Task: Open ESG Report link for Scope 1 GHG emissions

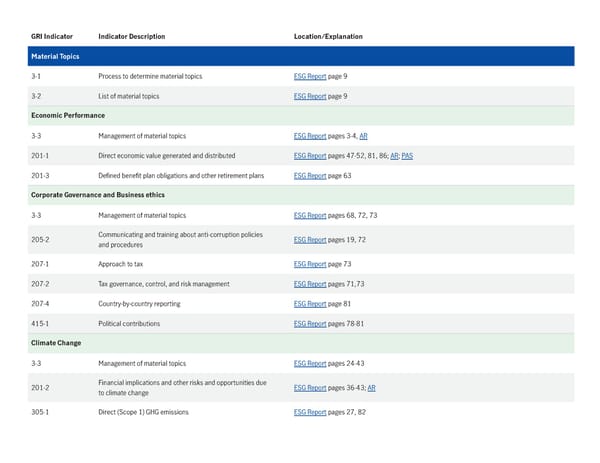Action: tap(310, 412)
